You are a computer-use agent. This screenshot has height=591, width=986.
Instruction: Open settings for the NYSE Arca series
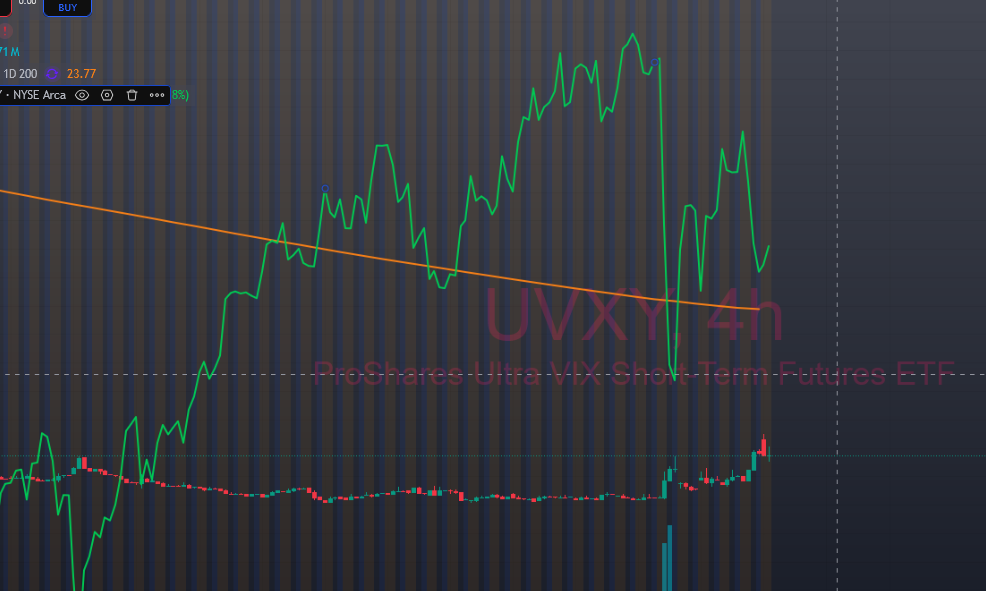pos(107,95)
